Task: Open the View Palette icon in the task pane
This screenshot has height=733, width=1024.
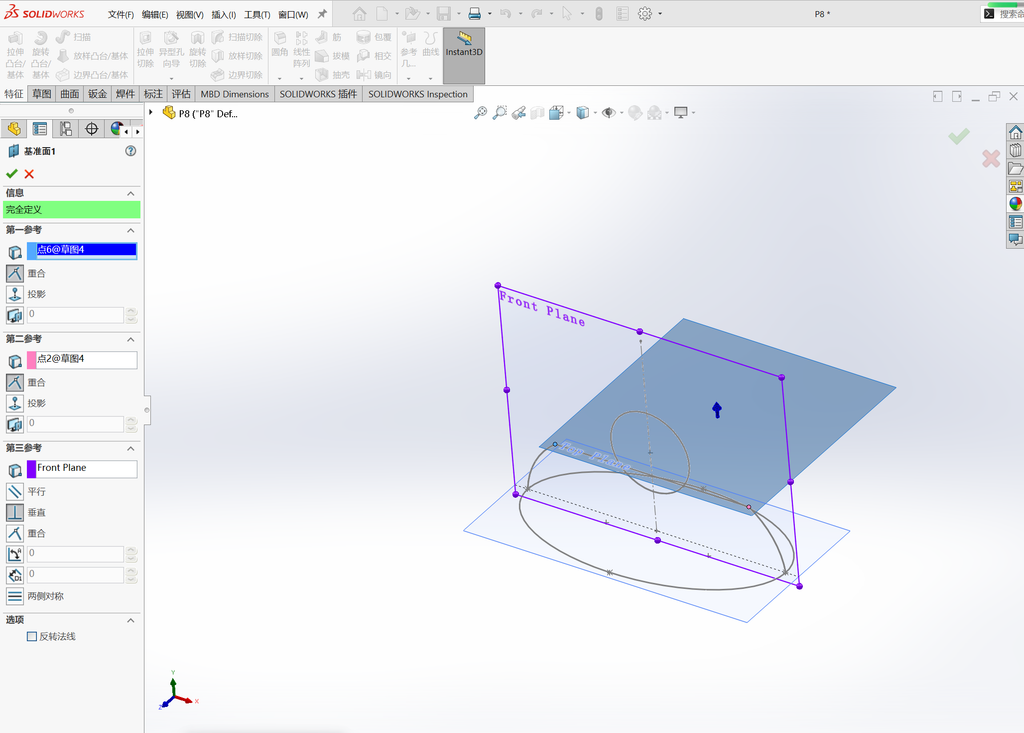Action: click(x=1016, y=186)
